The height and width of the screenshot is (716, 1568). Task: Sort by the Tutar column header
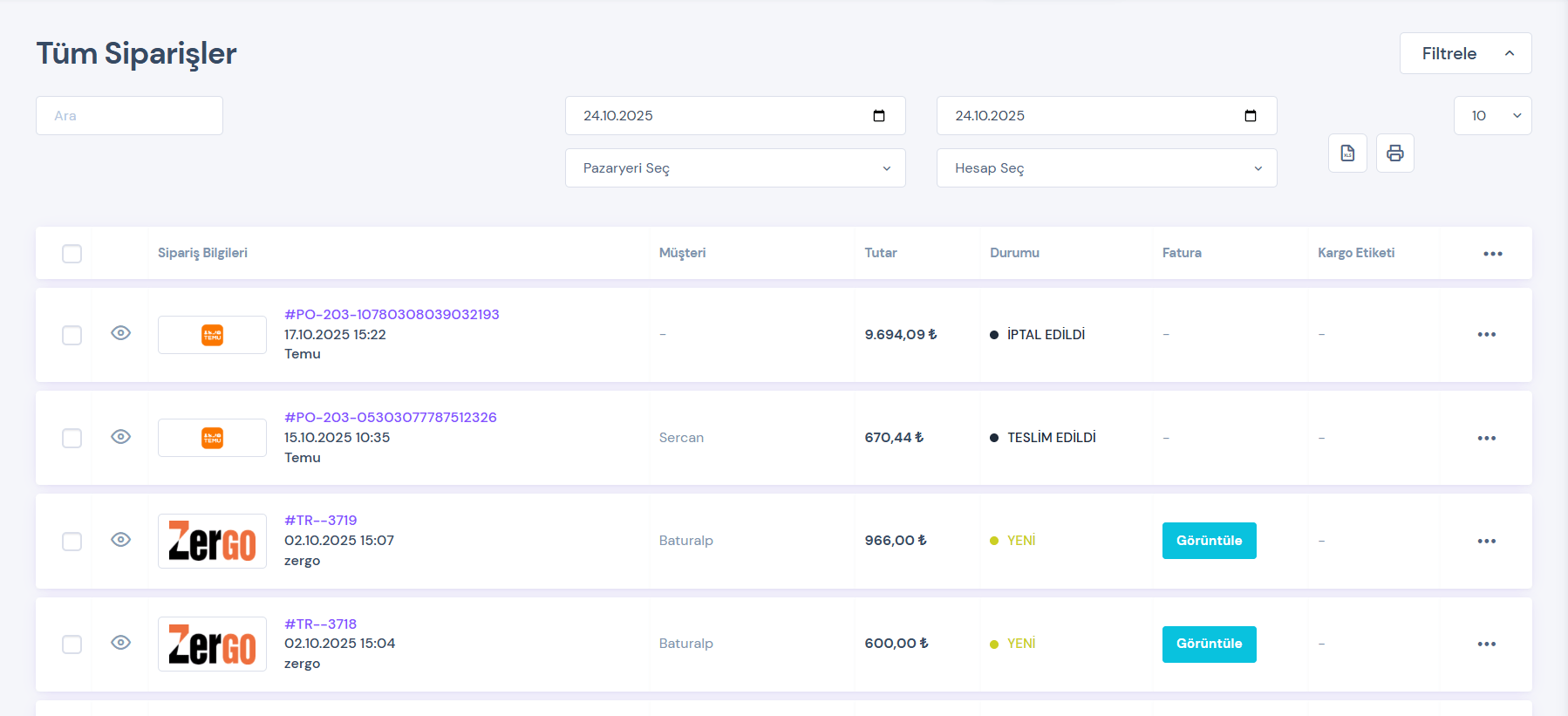[x=880, y=253]
